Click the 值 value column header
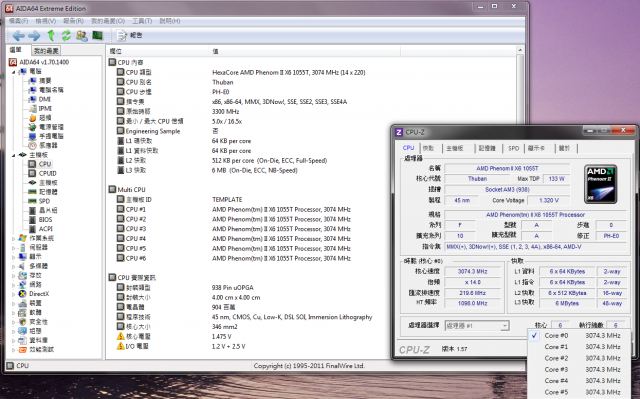The image size is (640, 399). 304,51
